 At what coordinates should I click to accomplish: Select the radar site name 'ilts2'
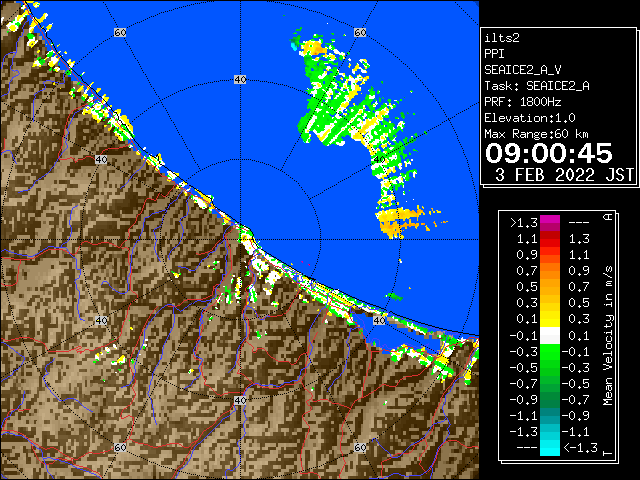point(502,38)
